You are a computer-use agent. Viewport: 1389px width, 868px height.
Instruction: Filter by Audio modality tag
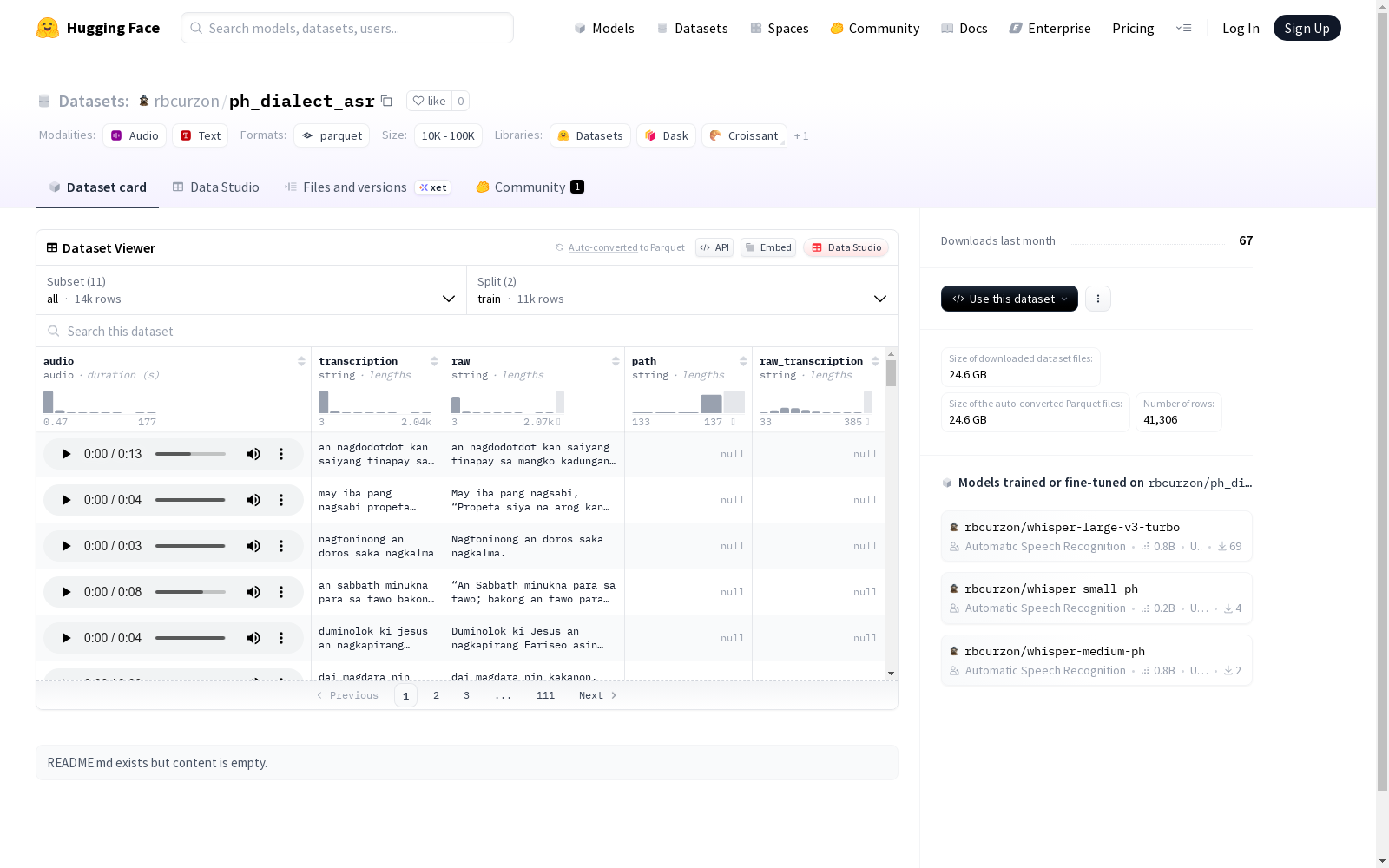135,135
